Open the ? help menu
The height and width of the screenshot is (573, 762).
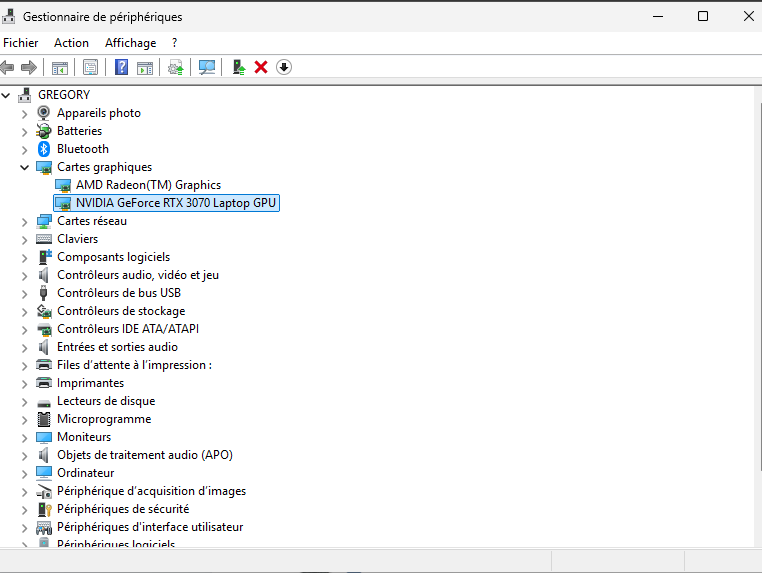174,43
